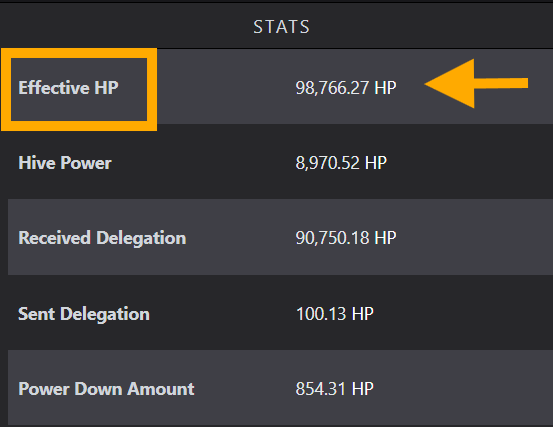Viewport: 553px width, 427px height.
Task: Click the word Delegation in the Received row
Action: click(141, 238)
